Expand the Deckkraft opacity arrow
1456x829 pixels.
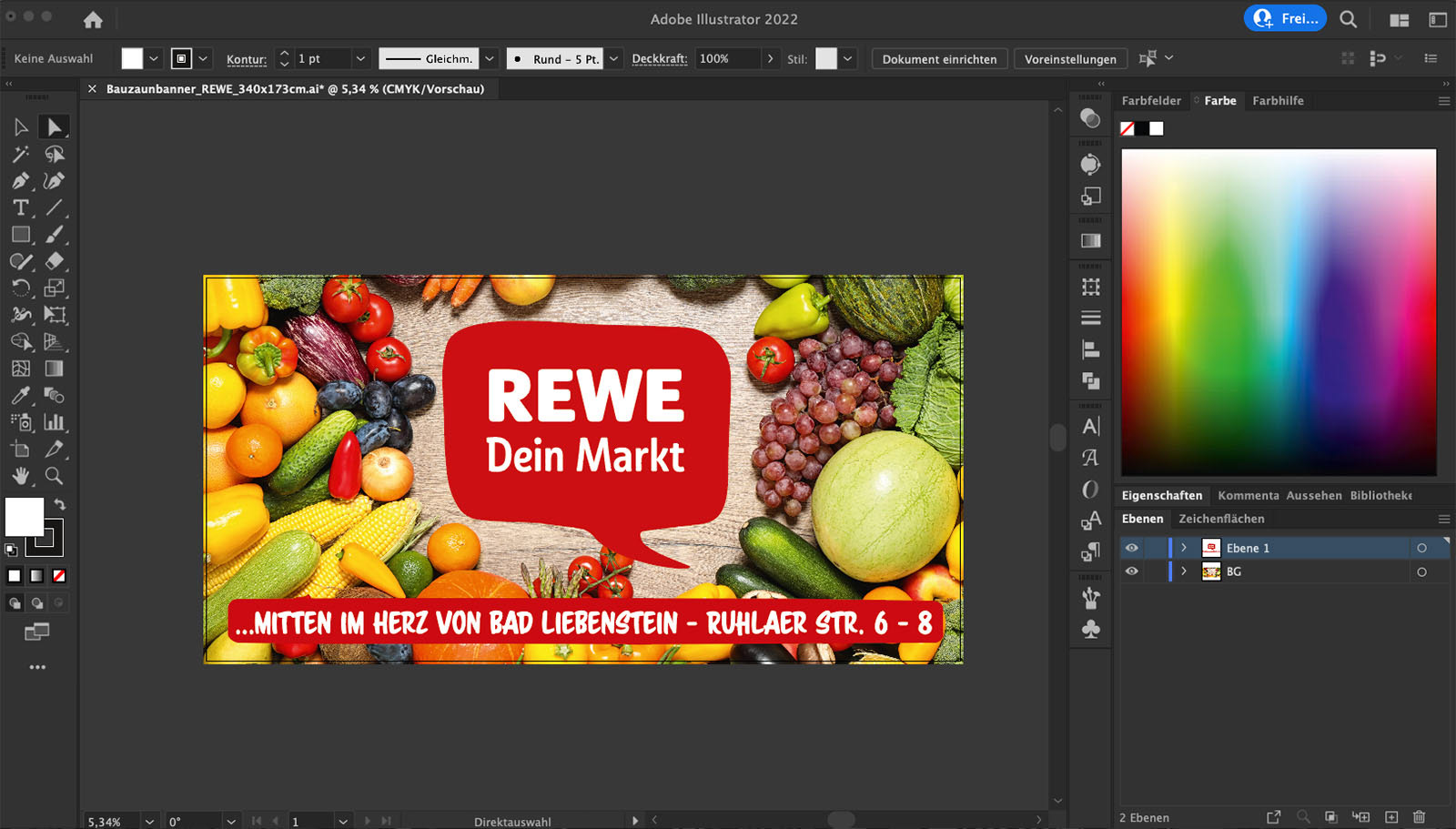coord(771,58)
